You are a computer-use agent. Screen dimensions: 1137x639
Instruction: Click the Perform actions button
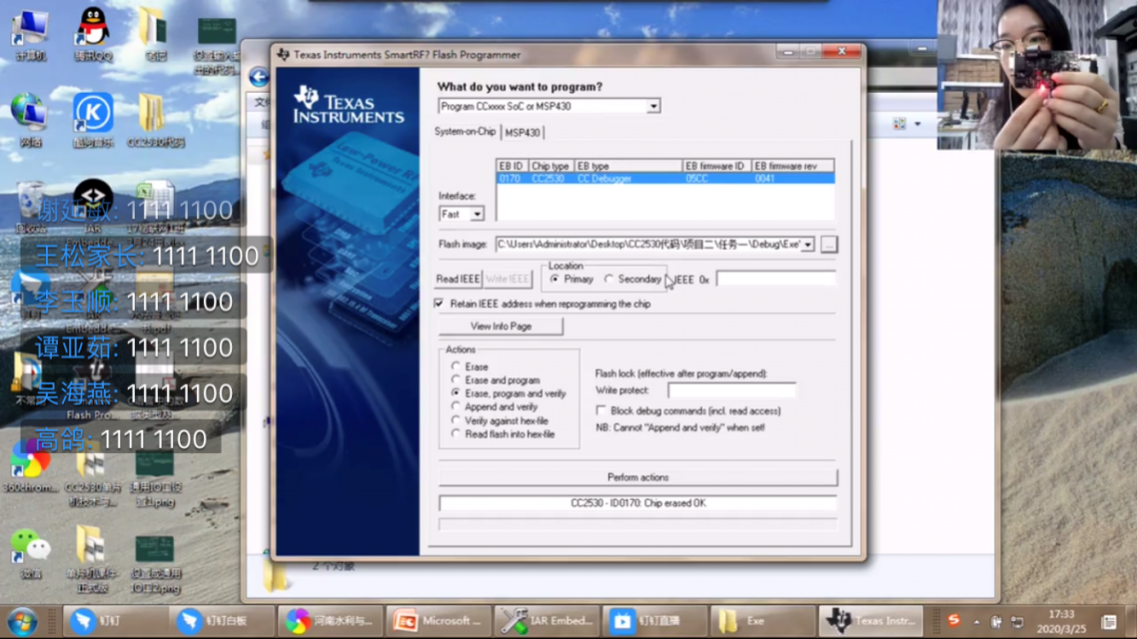(x=637, y=478)
